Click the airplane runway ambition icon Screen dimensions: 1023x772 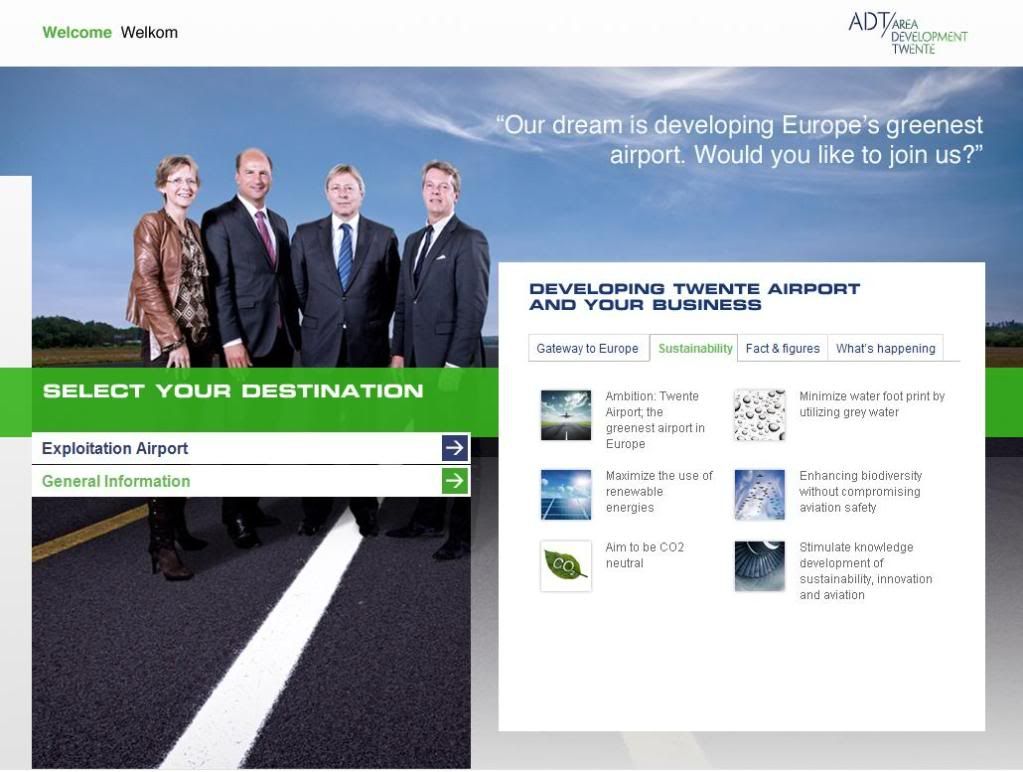[565, 415]
